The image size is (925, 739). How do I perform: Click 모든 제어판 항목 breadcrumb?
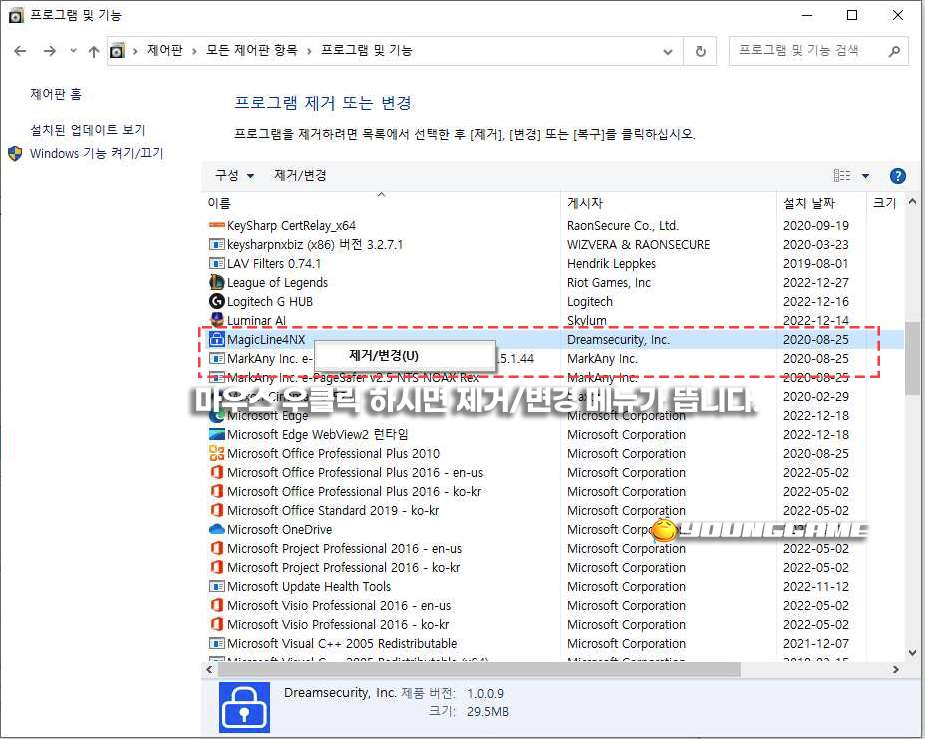tap(251, 51)
